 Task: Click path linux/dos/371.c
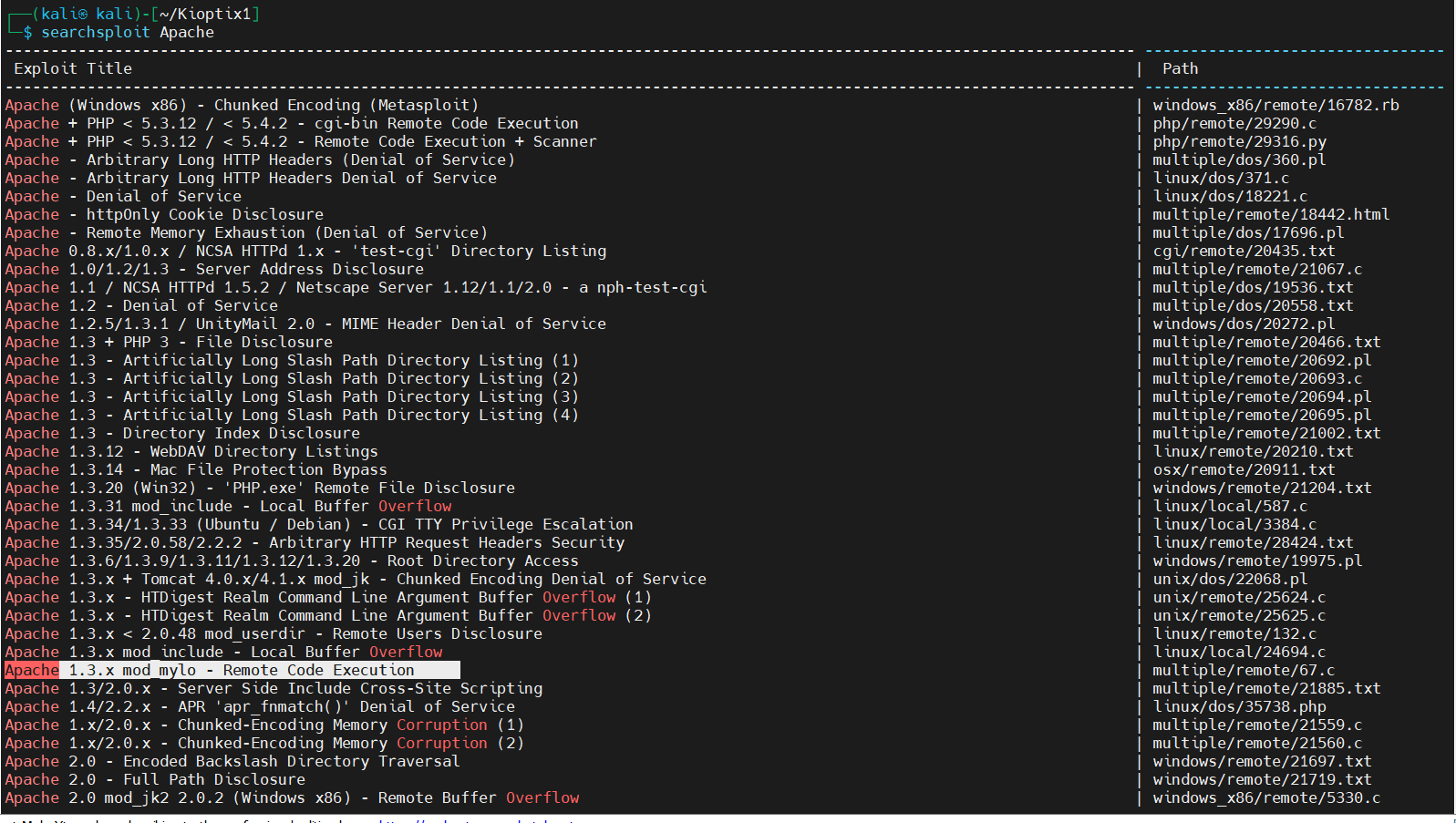[1221, 178]
